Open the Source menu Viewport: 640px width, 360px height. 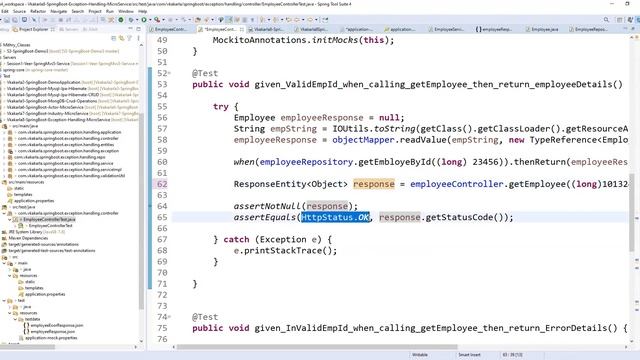19,11
